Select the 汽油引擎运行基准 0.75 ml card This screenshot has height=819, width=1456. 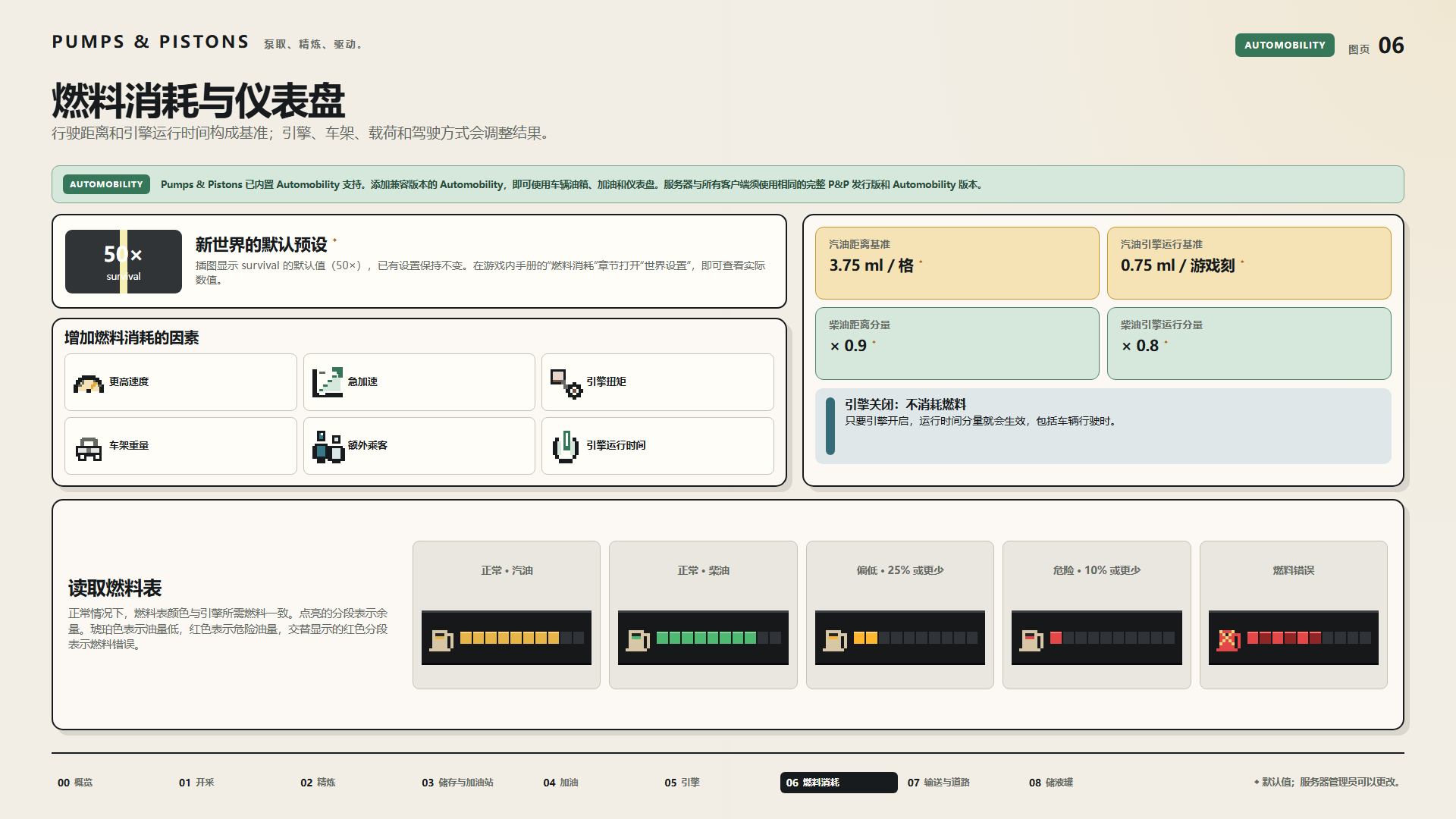(x=1249, y=263)
